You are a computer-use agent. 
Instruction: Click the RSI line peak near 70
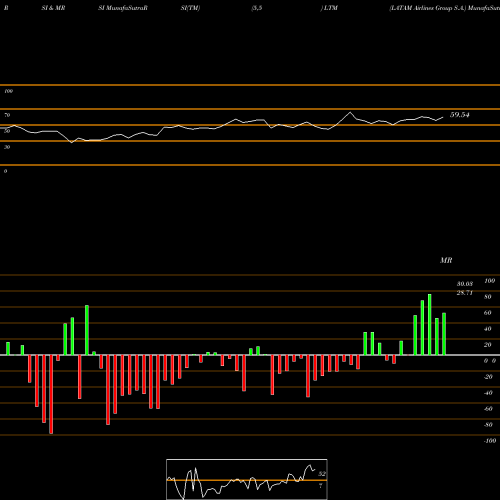(350, 112)
